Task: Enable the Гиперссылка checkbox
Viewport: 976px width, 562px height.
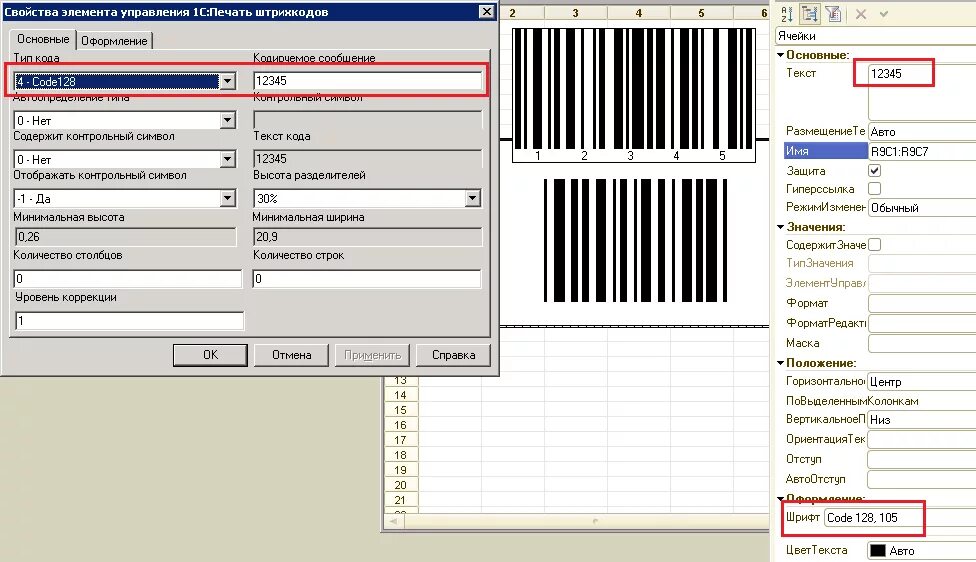Action: [875, 189]
